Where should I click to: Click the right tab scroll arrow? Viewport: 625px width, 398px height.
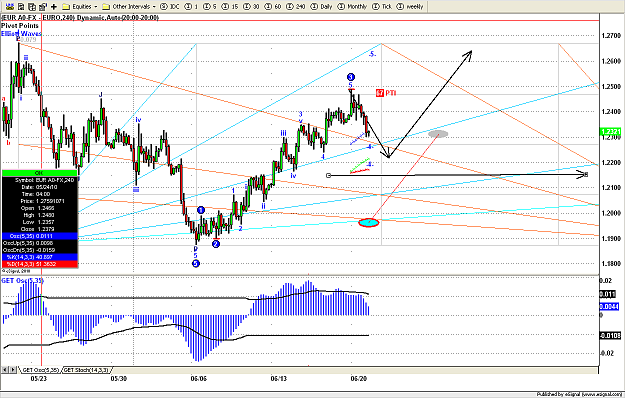13,370
